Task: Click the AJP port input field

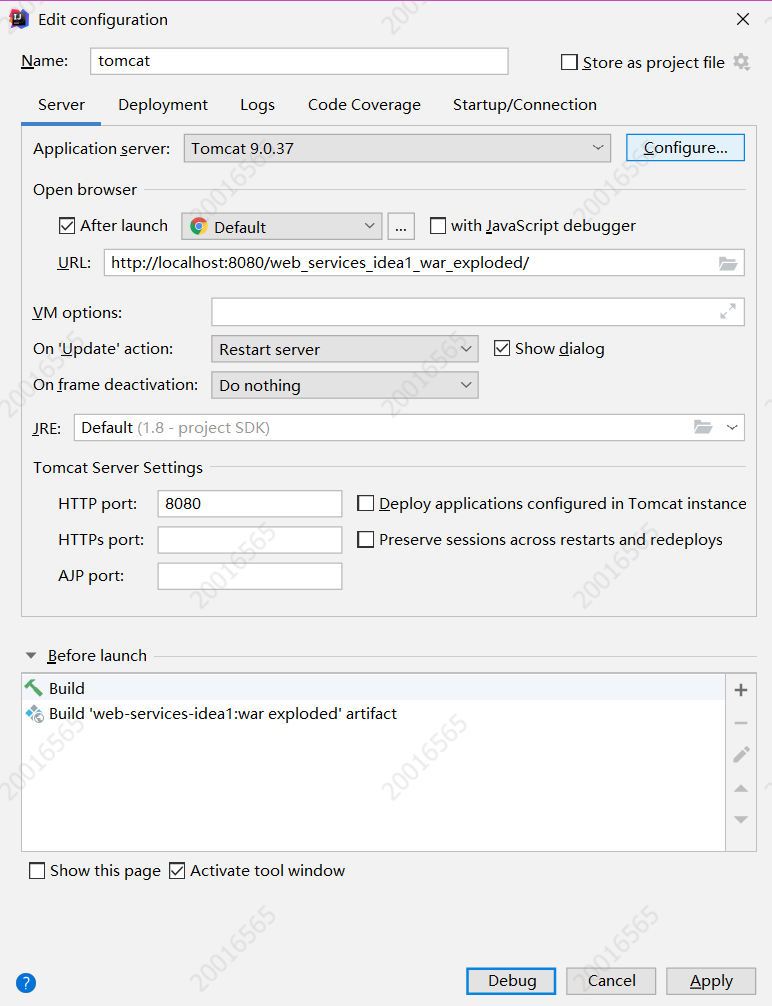Action: click(250, 575)
